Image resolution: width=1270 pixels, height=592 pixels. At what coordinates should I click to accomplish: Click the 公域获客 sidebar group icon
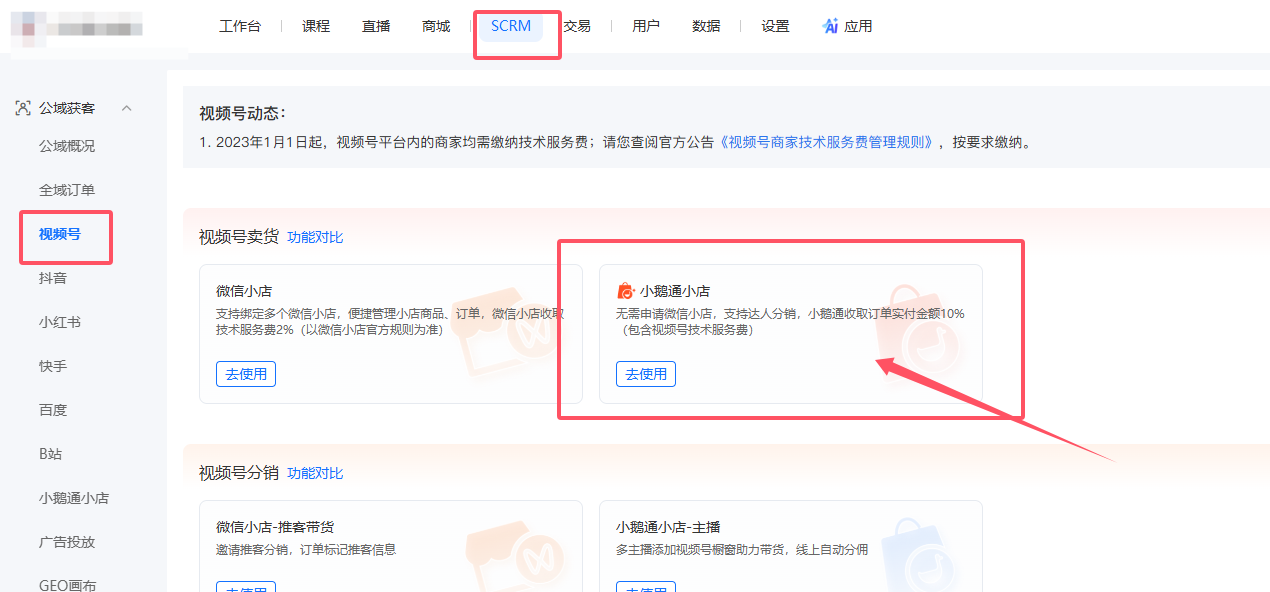click(x=23, y=108)
